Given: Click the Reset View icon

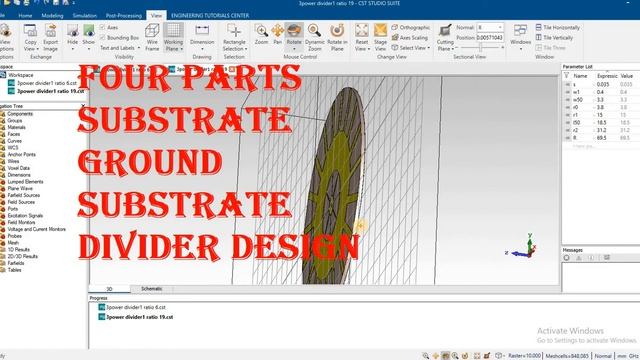Looking at the screenshot, I should [x=362, y=31].
